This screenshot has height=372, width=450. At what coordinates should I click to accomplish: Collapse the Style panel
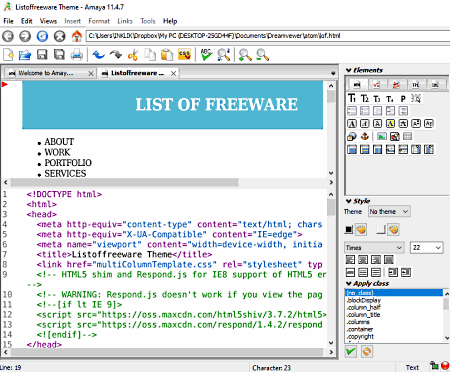tap(349, 201)
